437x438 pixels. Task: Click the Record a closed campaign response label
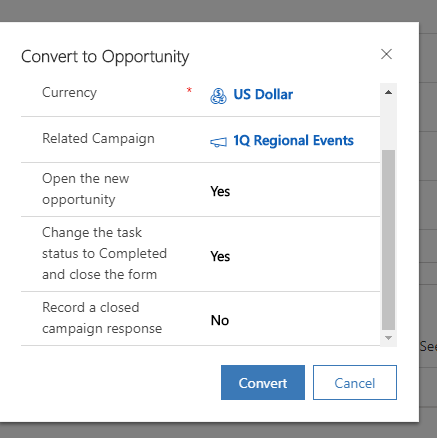coord(102,318)
